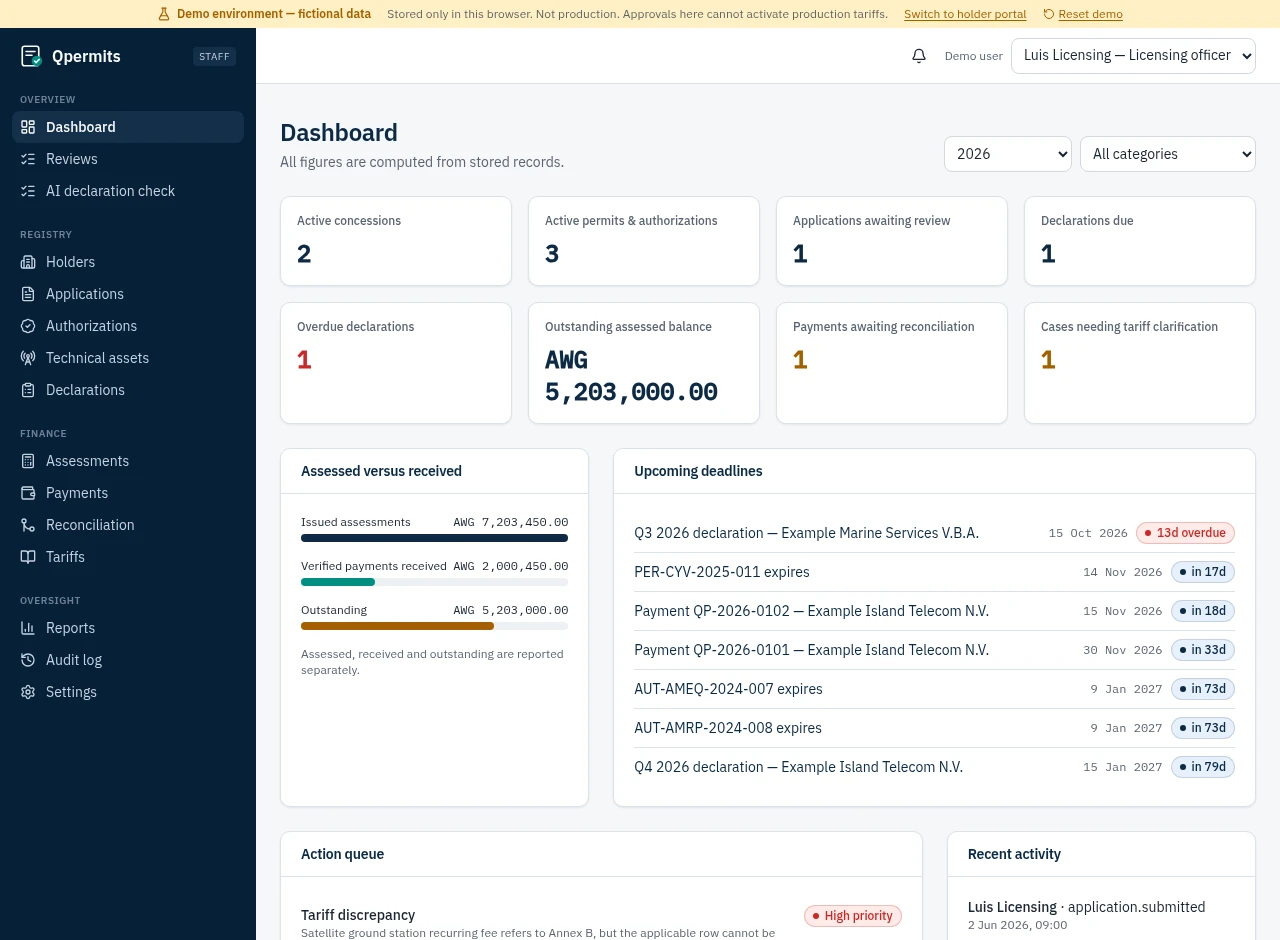Click Issued assessments progress bar
Screen dimensions: 1280x940
click(434, 538)
